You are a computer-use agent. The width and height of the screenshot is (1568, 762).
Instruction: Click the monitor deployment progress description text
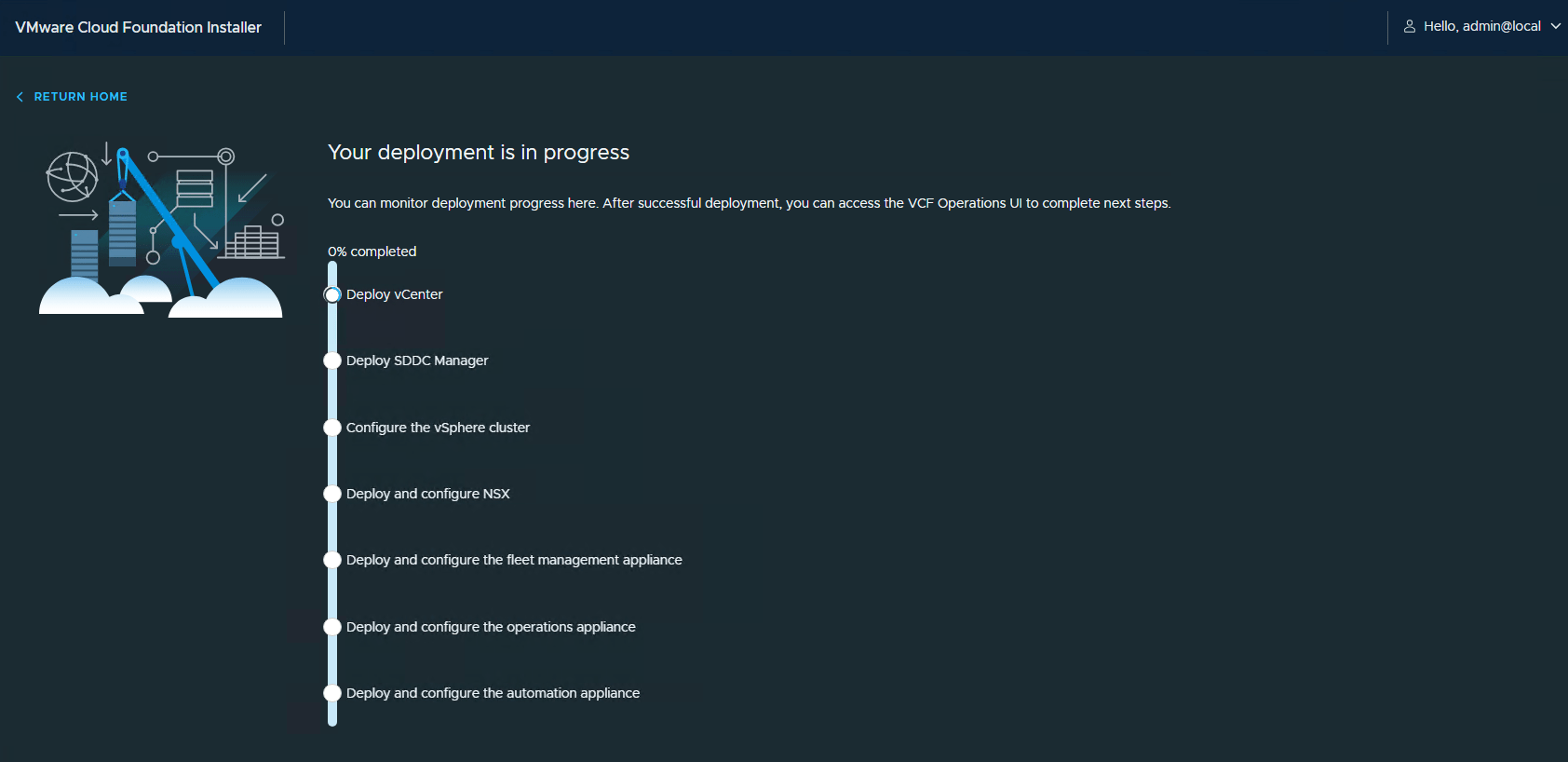pos(749,203)
